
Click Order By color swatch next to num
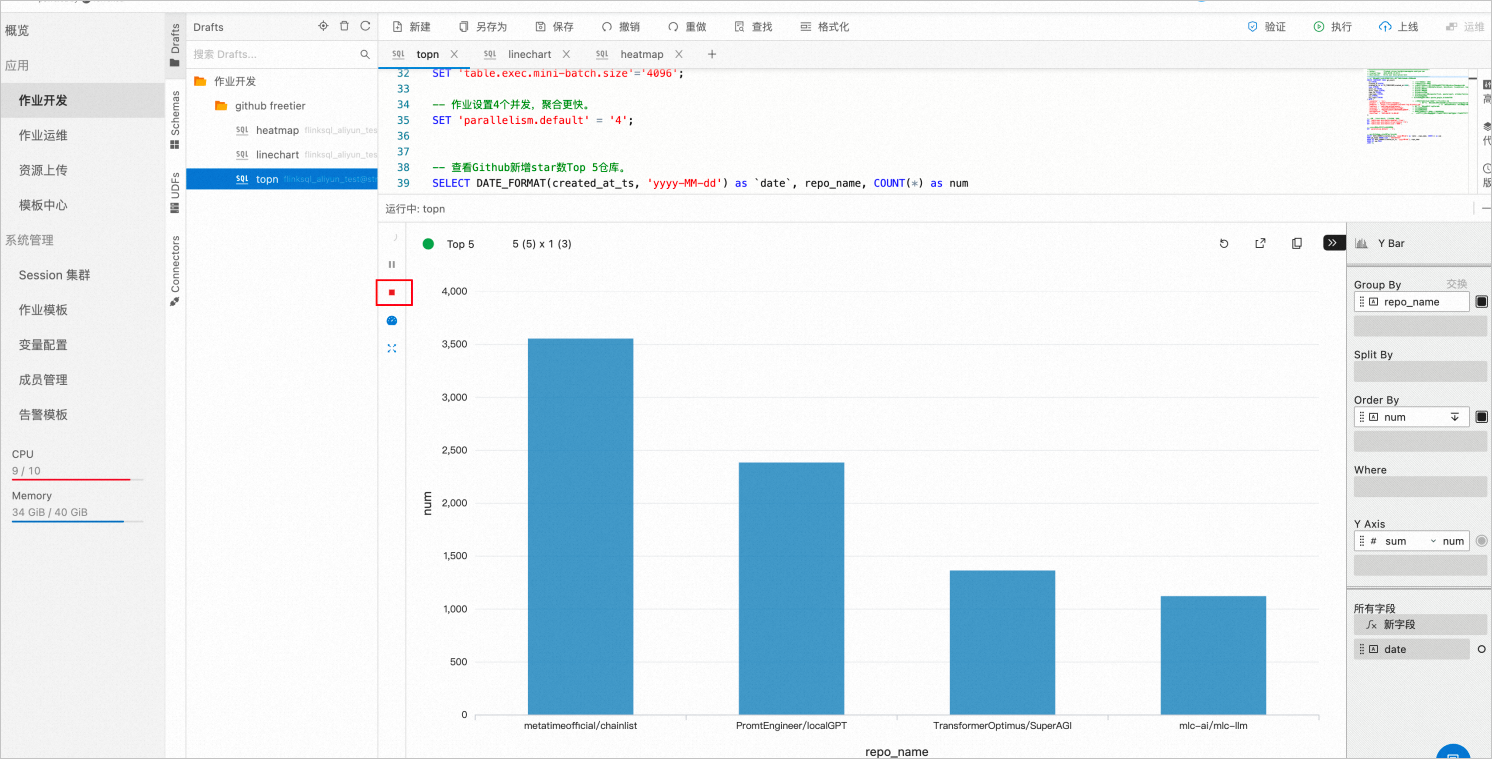pyautogui.click(x=1481, y=417)
